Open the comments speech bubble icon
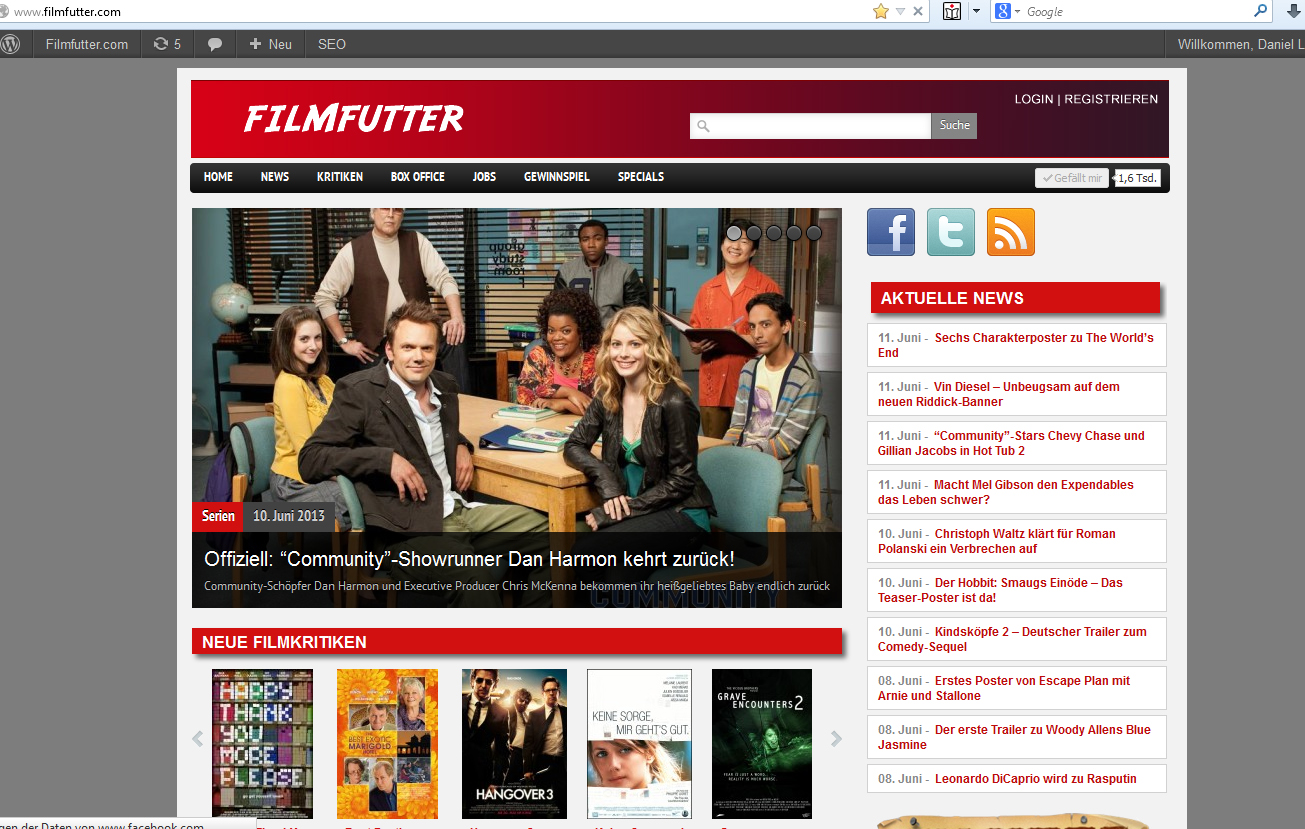This screenshot has height=829, width=1305. [x=214, y=44]
